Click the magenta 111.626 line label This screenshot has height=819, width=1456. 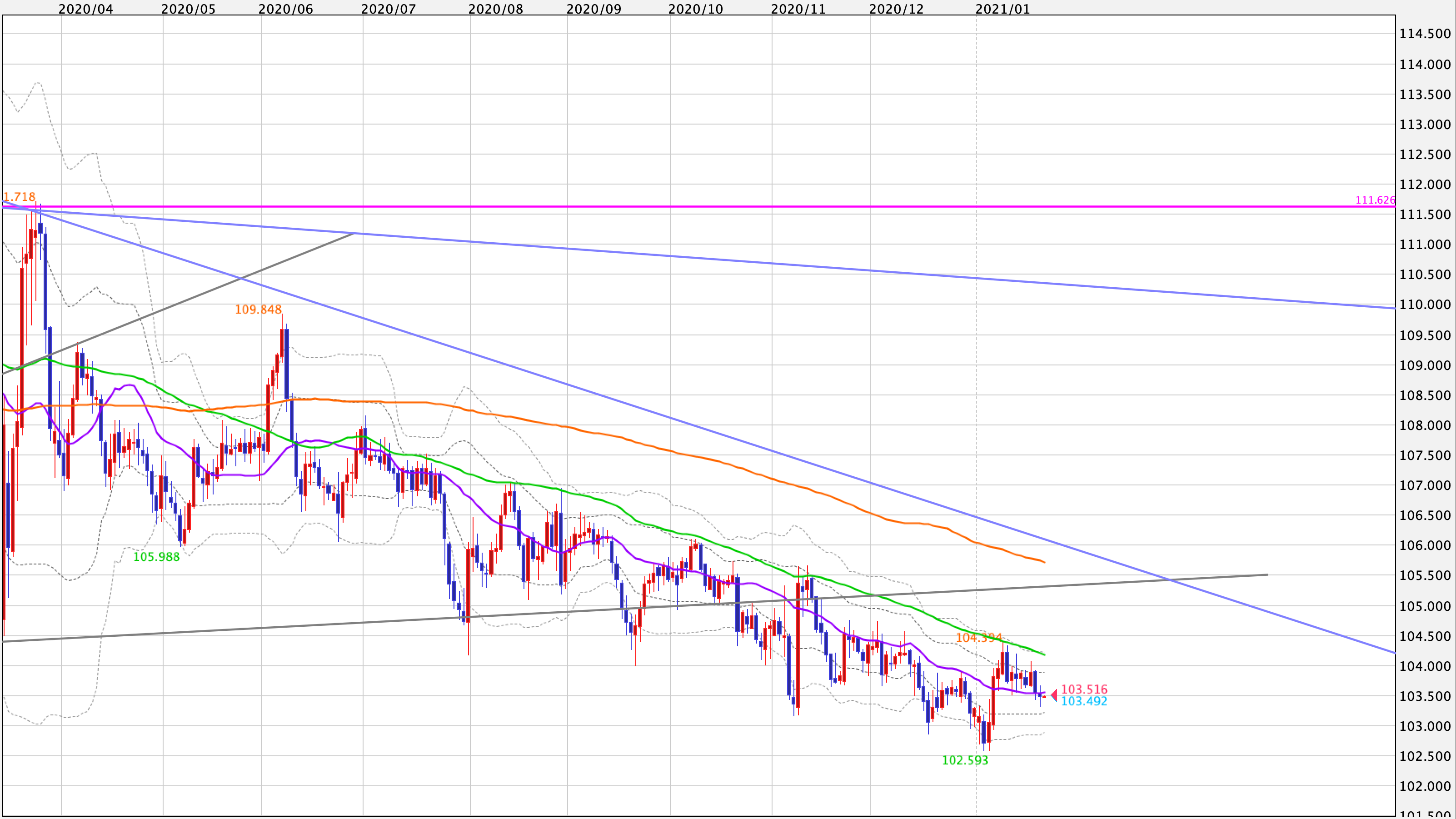point(1375,200)
